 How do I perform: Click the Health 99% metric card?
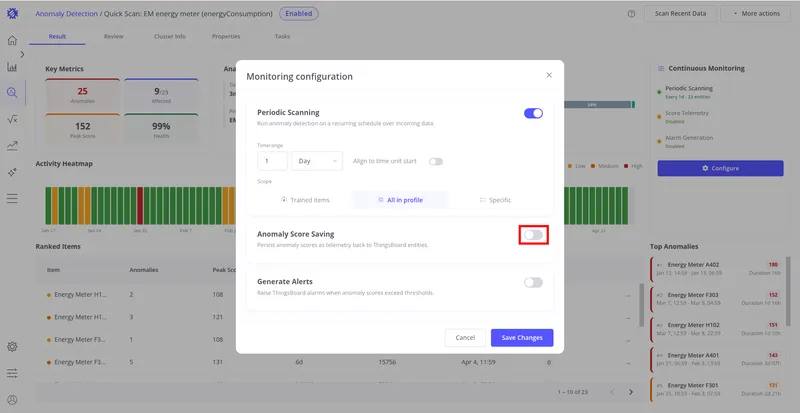coord(161,130)
